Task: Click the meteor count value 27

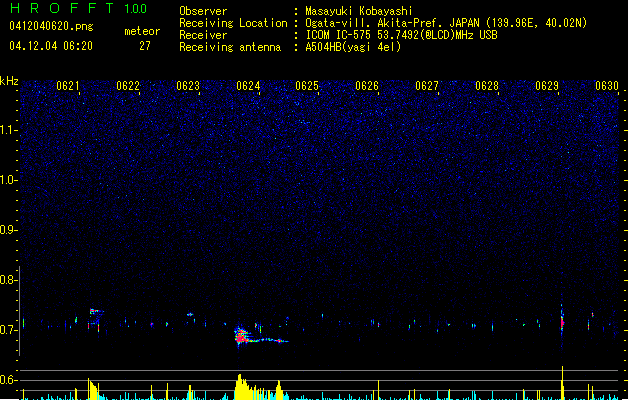Action: 145,46
